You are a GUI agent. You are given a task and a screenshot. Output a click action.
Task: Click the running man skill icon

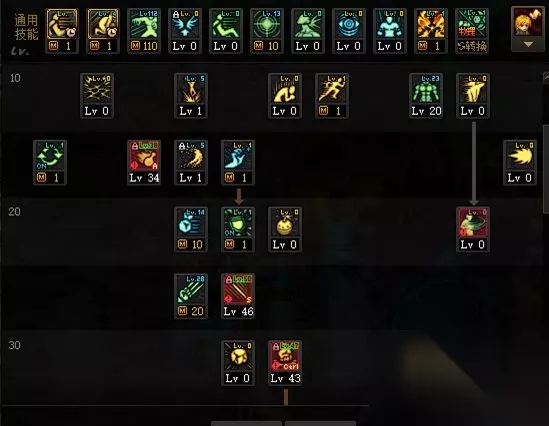(332, 96)
